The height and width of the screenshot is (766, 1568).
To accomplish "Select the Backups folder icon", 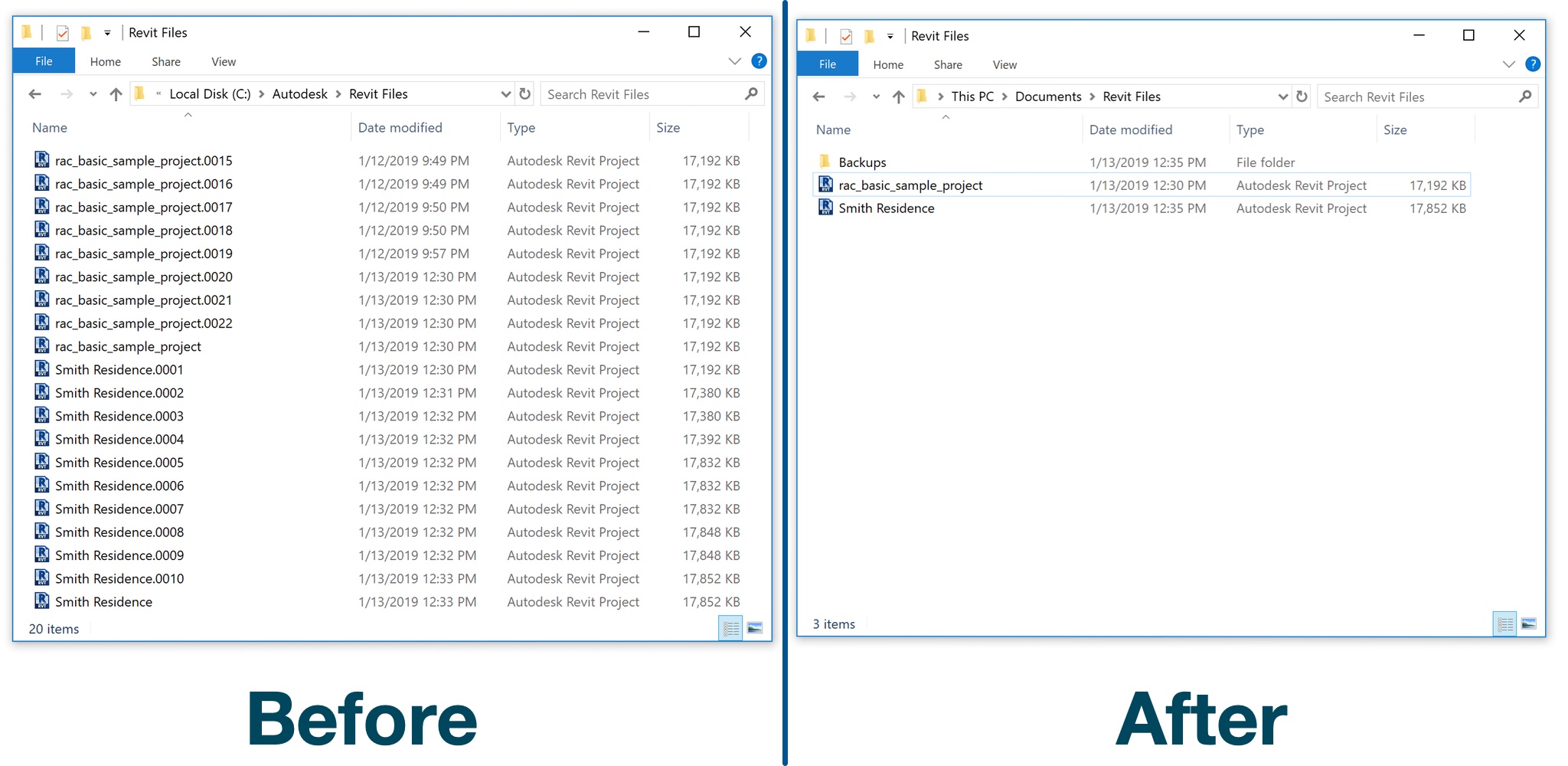I will 825,162.
